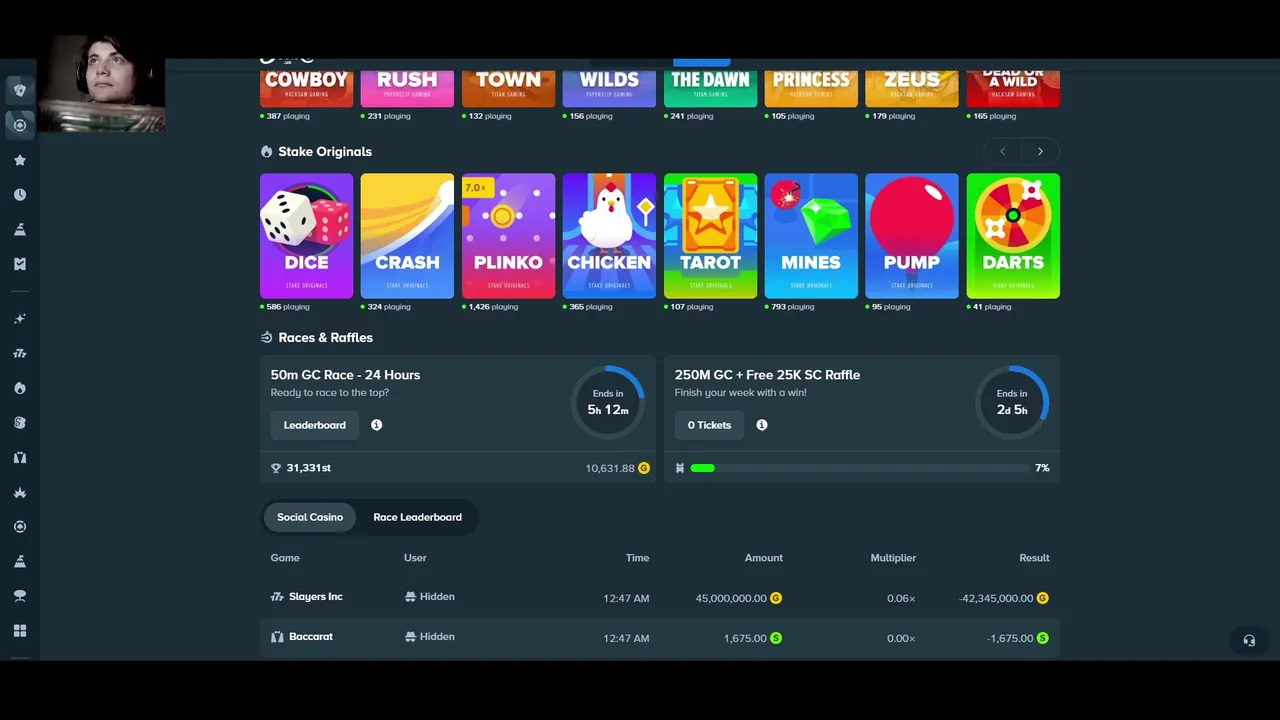Switch to the Race Leaderboard tab
The width and height of the screenshot is (1280, 720).
coord(417,517)
